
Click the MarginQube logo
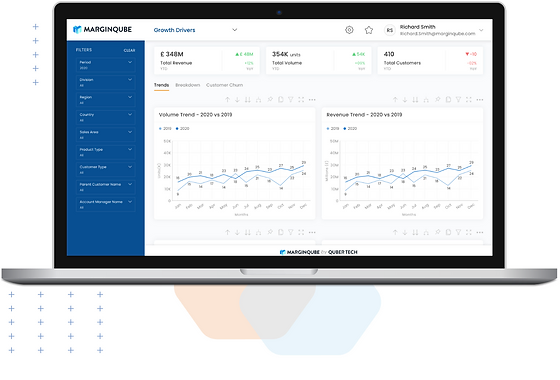pyautogui.click(x=102, y=30)
